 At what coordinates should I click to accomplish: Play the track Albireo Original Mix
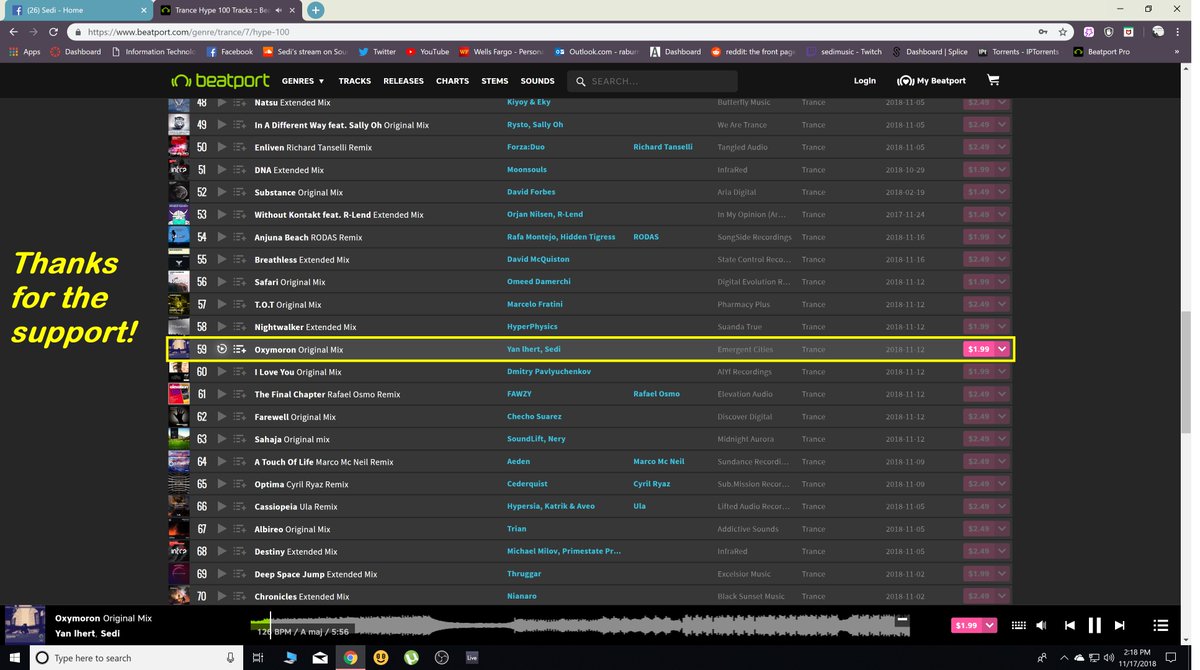[222, 529]
